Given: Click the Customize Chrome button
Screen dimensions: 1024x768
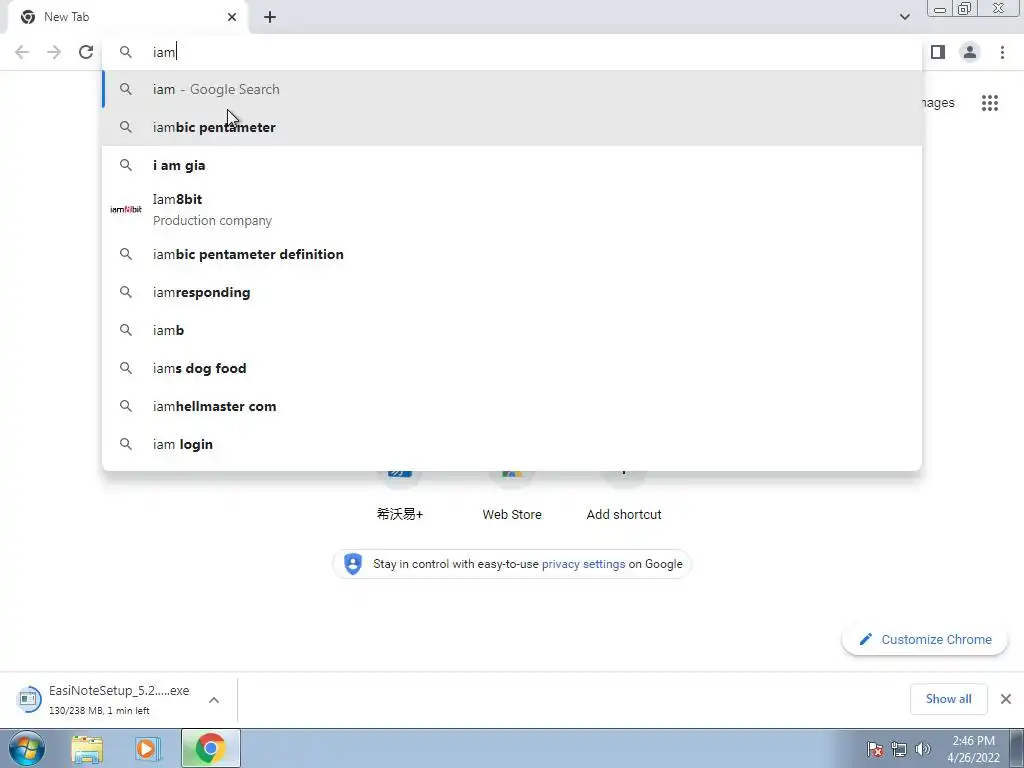Looking at the screenshot, I should 925,639.
